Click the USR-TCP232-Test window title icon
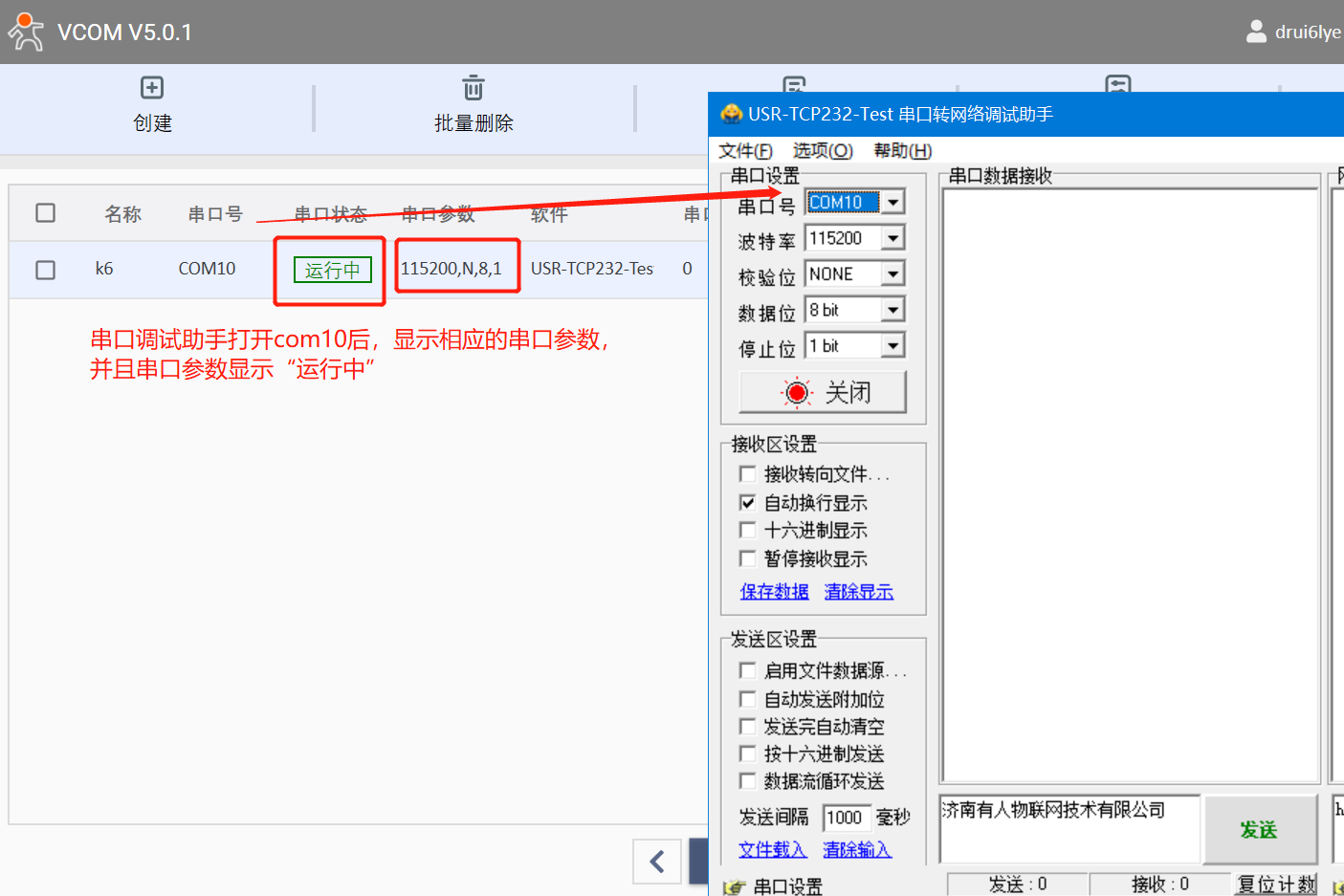 [732, 114]
